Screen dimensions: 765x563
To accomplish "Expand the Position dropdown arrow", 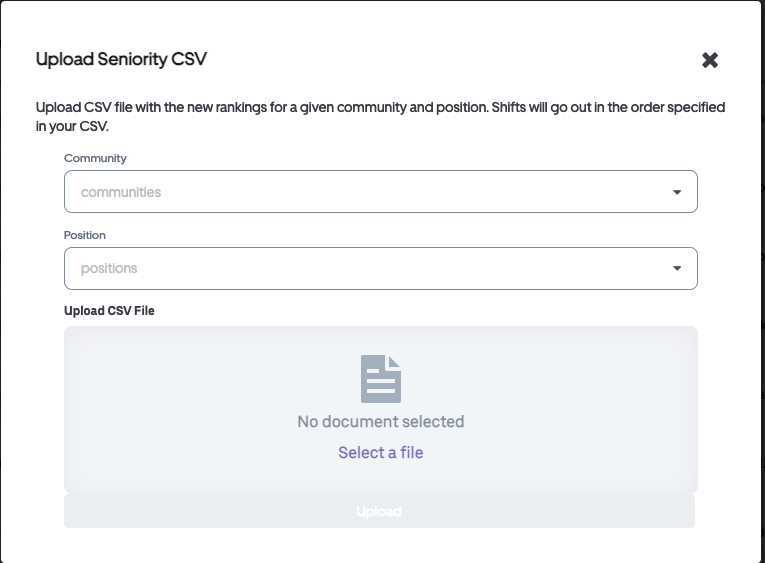I will [677, 268].
